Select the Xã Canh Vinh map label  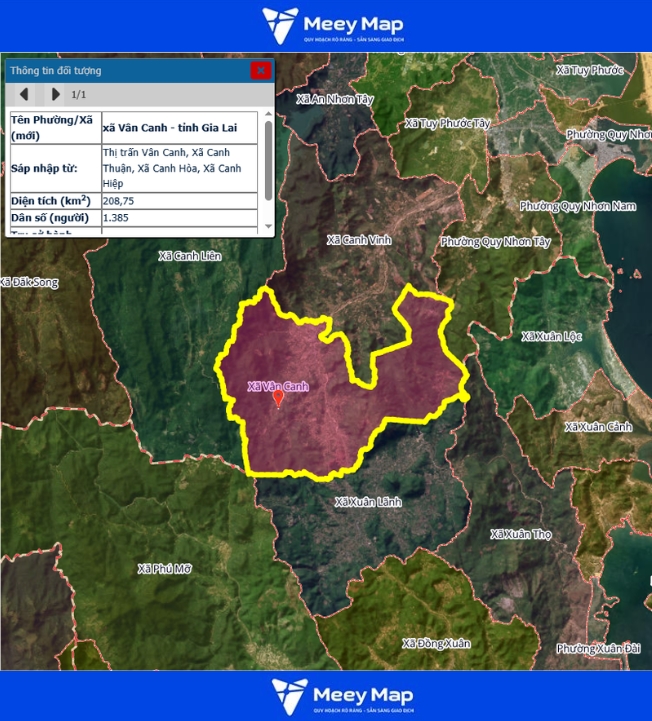359,240
